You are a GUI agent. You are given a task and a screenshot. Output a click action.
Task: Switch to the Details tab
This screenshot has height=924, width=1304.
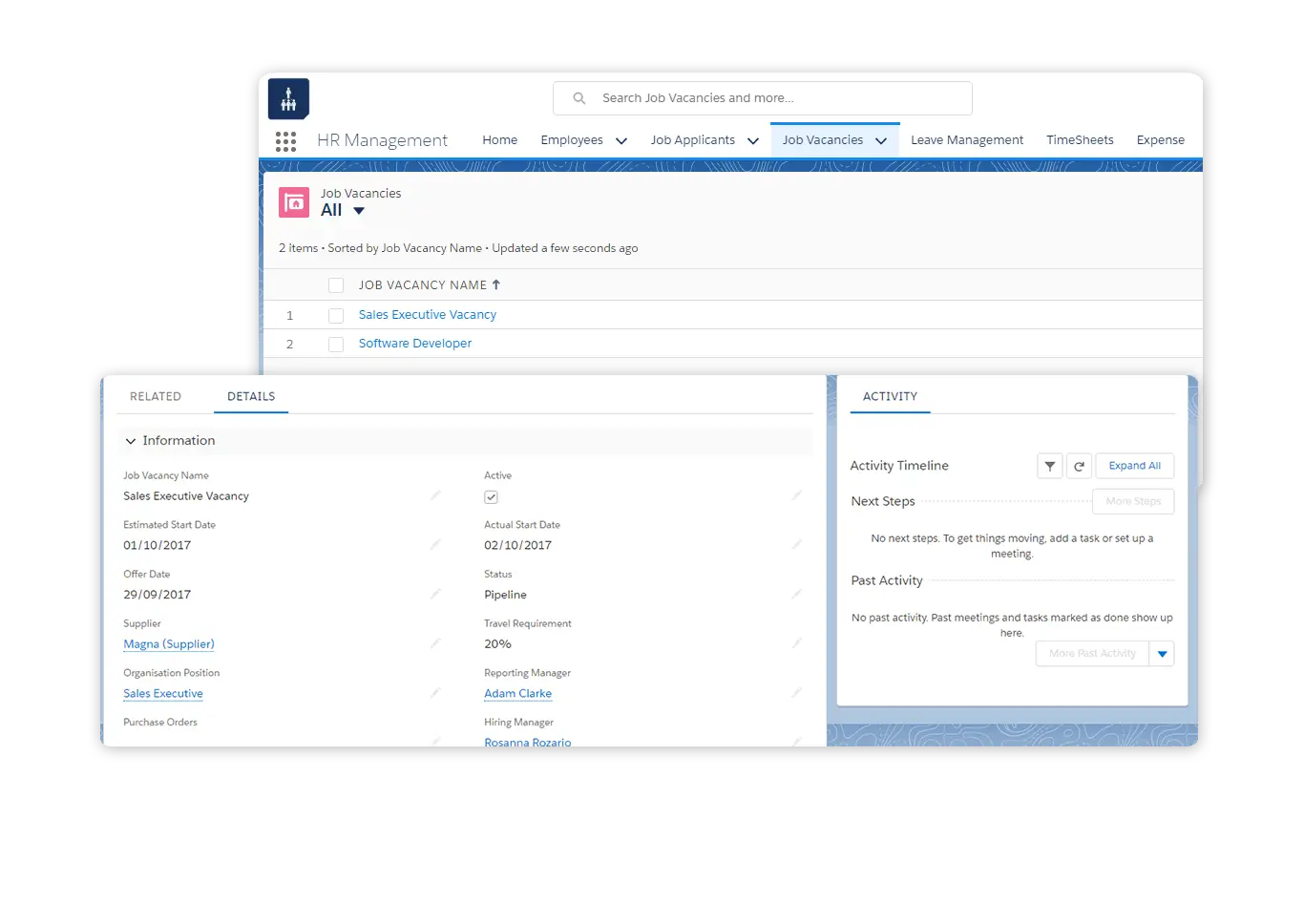pos(251,396)
